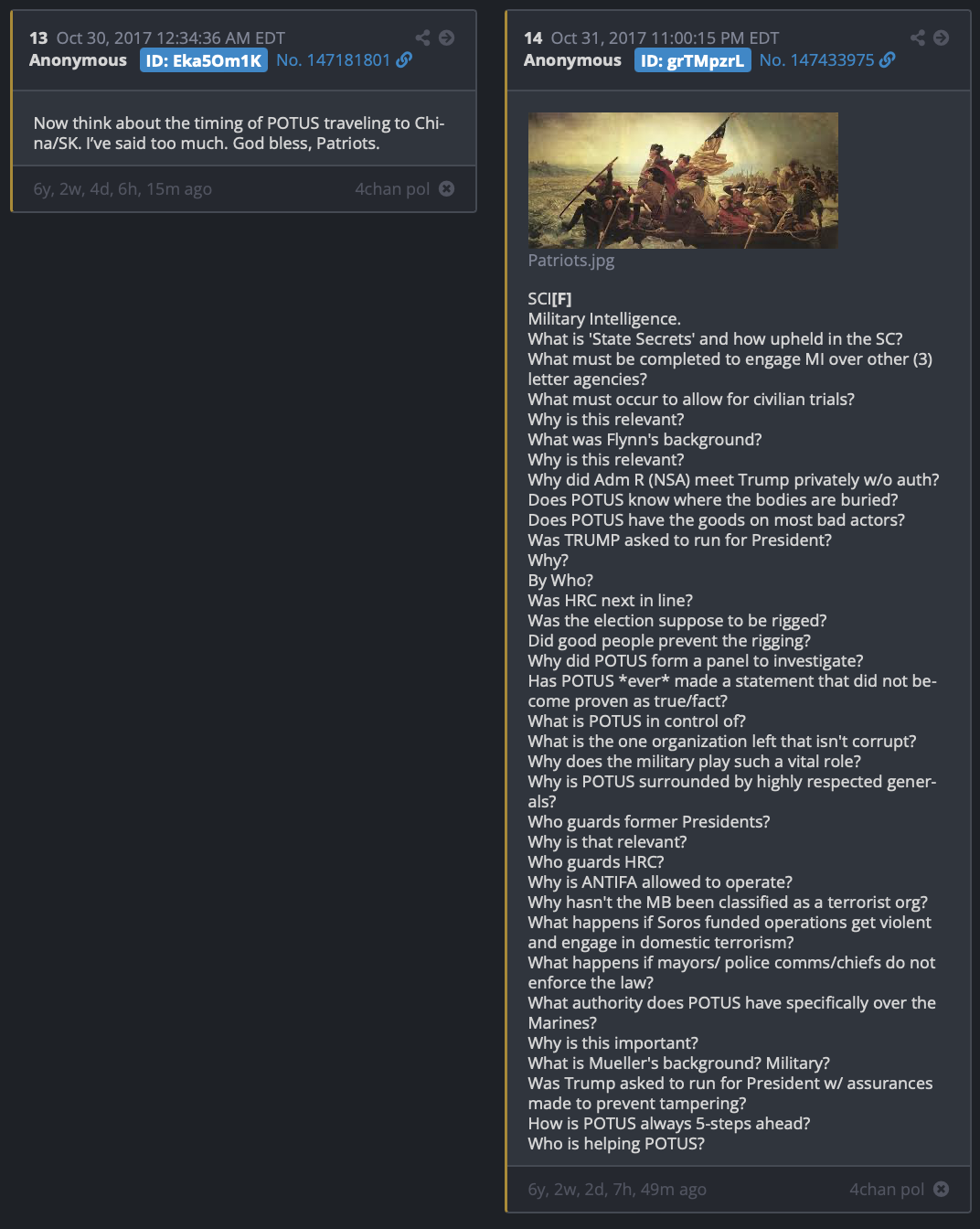Click the link icon beside No. 147433975
This screenshot has height=1229, width=980.
tap(887, 59)
